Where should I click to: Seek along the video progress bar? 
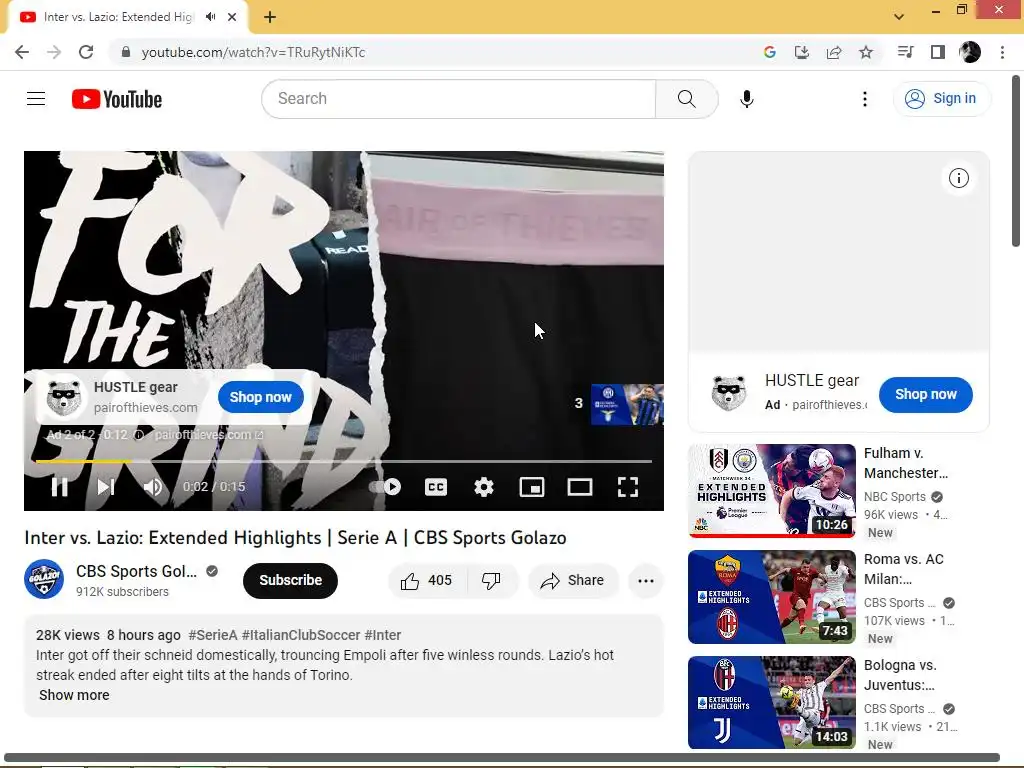click(344, 461)
